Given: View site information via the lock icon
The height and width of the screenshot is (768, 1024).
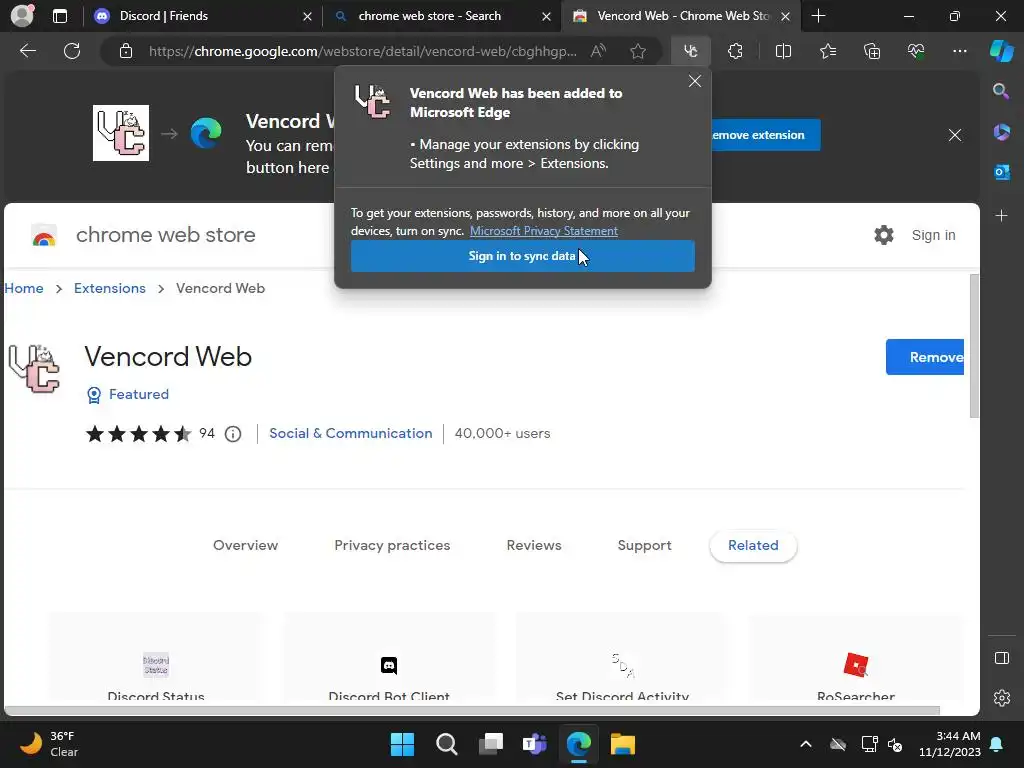Looking at the screenshot, I should [x=126, y=51].
